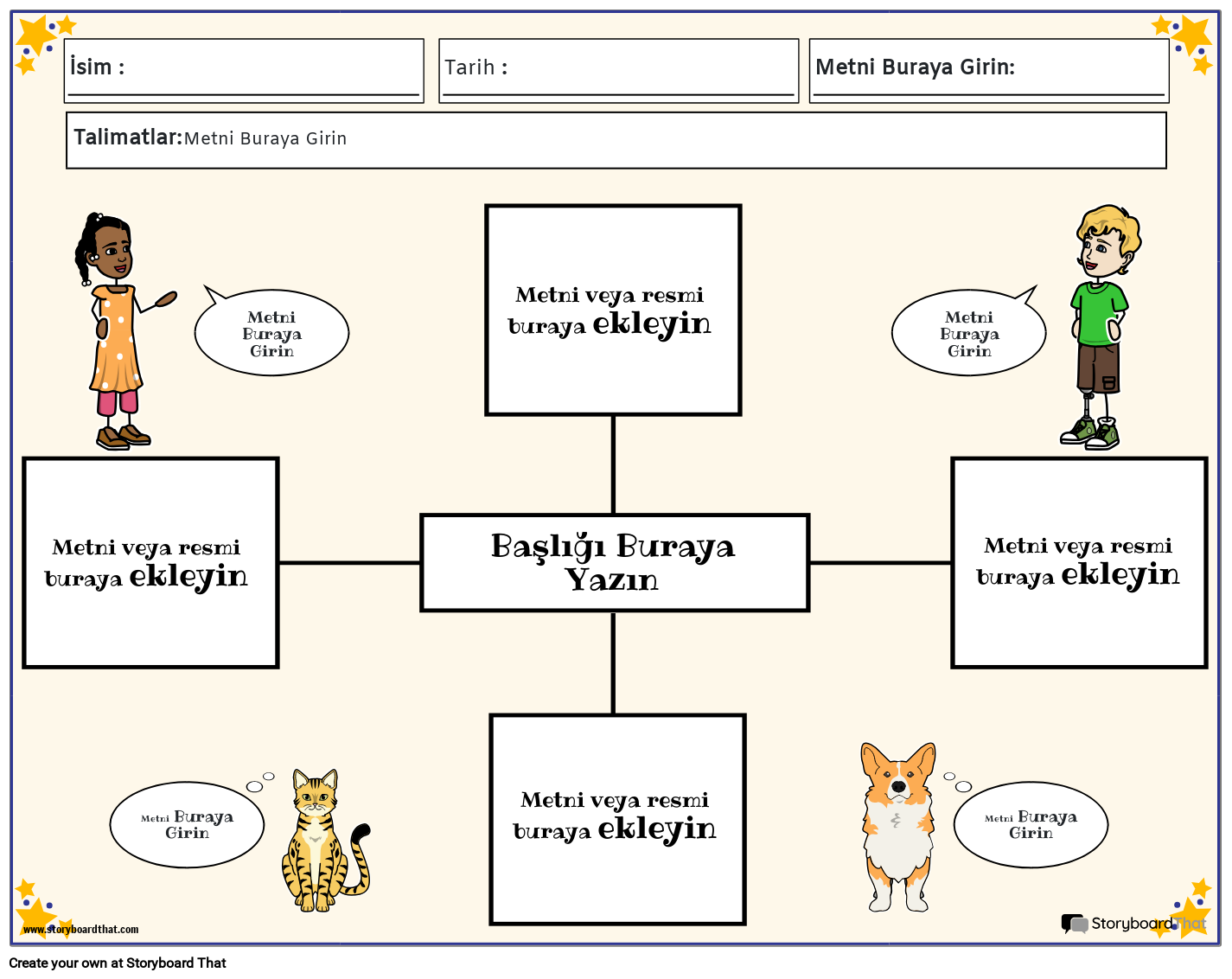Select the girl's speech bubble
Image resolution: width=1232 pixels, height=979 pixels.
(271, 334)
